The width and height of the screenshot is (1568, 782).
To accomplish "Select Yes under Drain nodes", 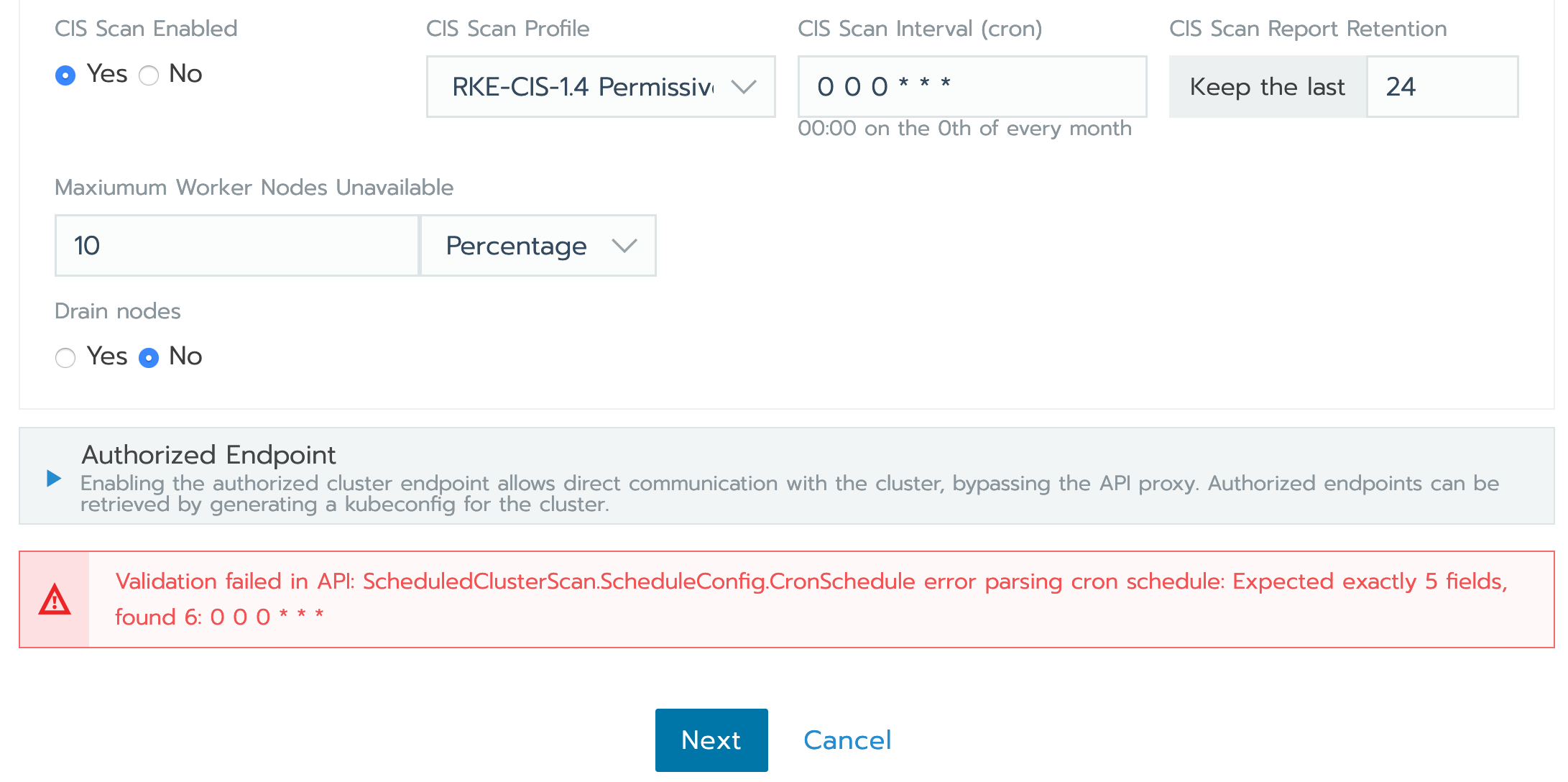I will tap(65, 357).
